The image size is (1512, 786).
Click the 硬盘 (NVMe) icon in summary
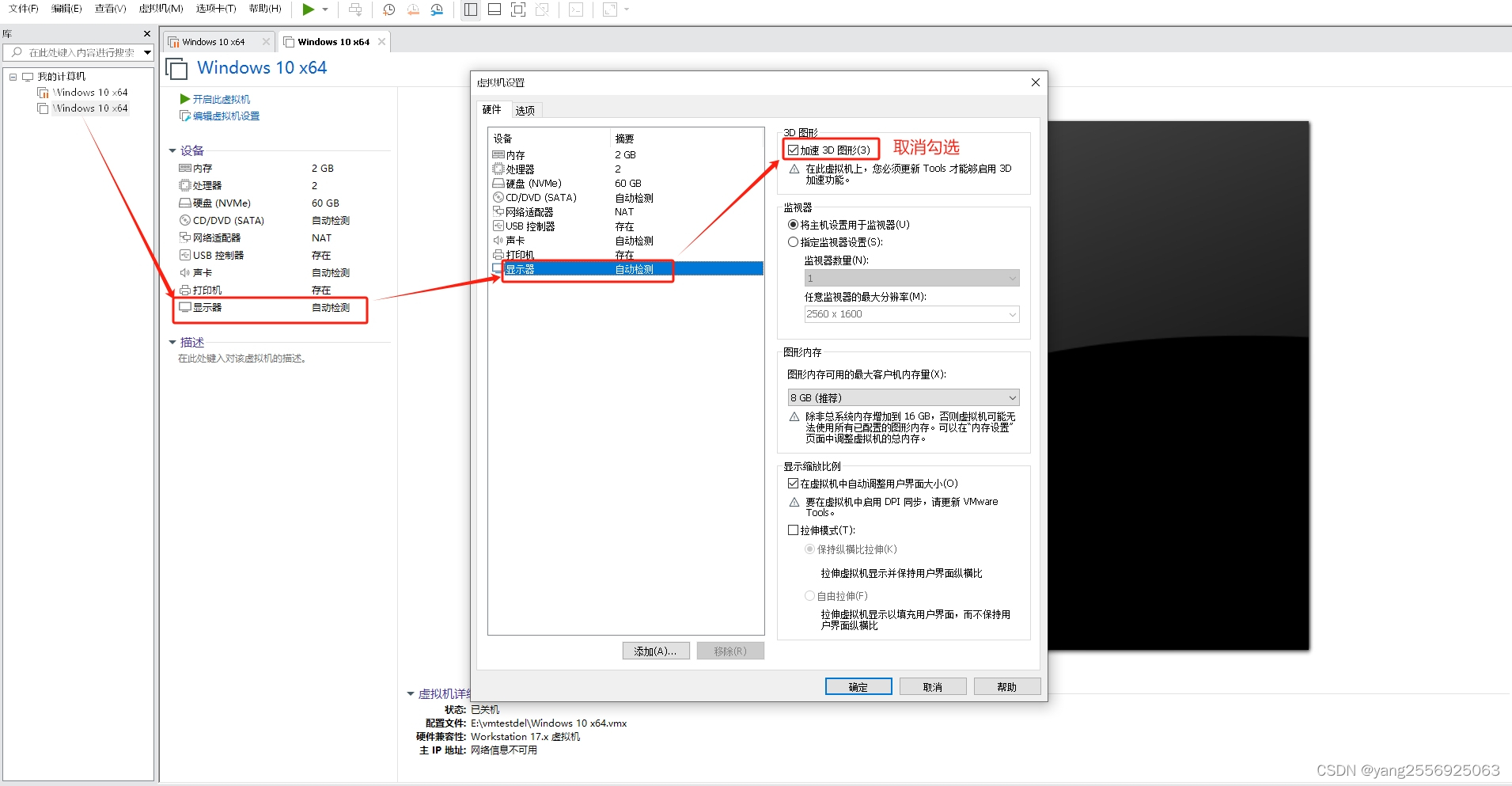pyautogui.click(x=185, y=203)
